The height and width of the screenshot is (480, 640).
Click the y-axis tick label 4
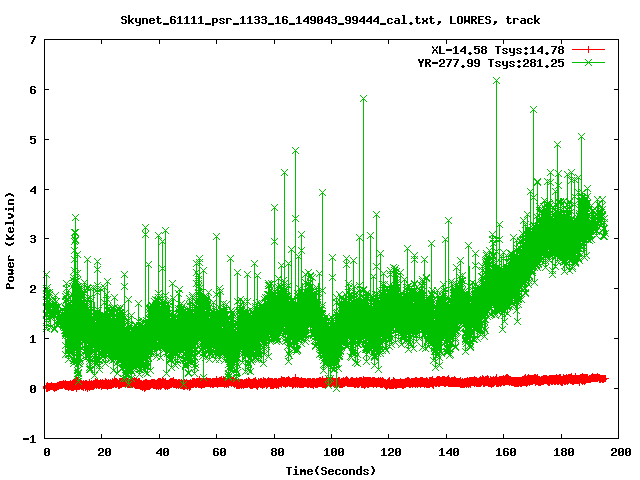[32, 189]
